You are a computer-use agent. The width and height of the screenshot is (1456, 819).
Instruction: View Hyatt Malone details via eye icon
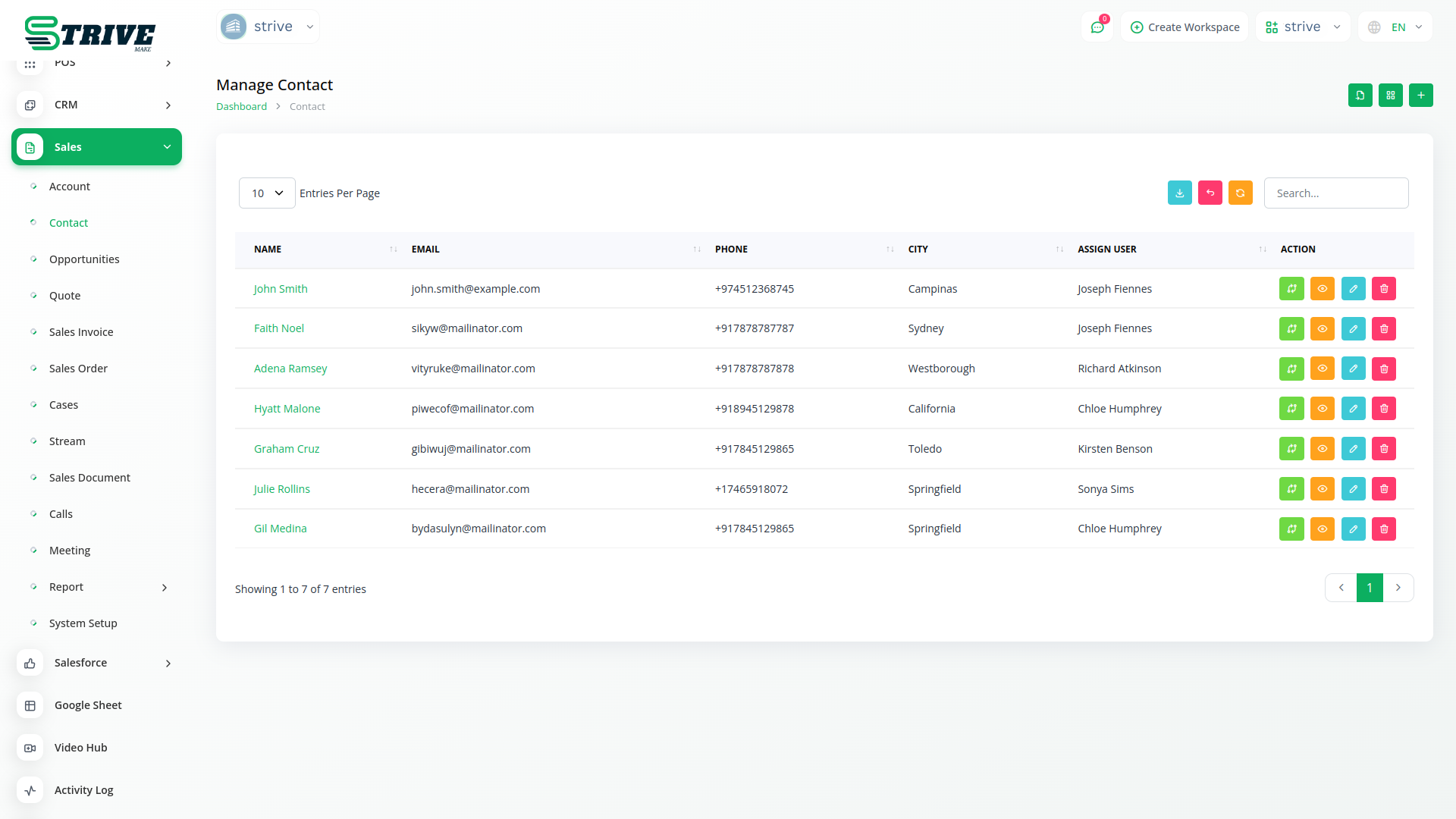(1322, 409)
